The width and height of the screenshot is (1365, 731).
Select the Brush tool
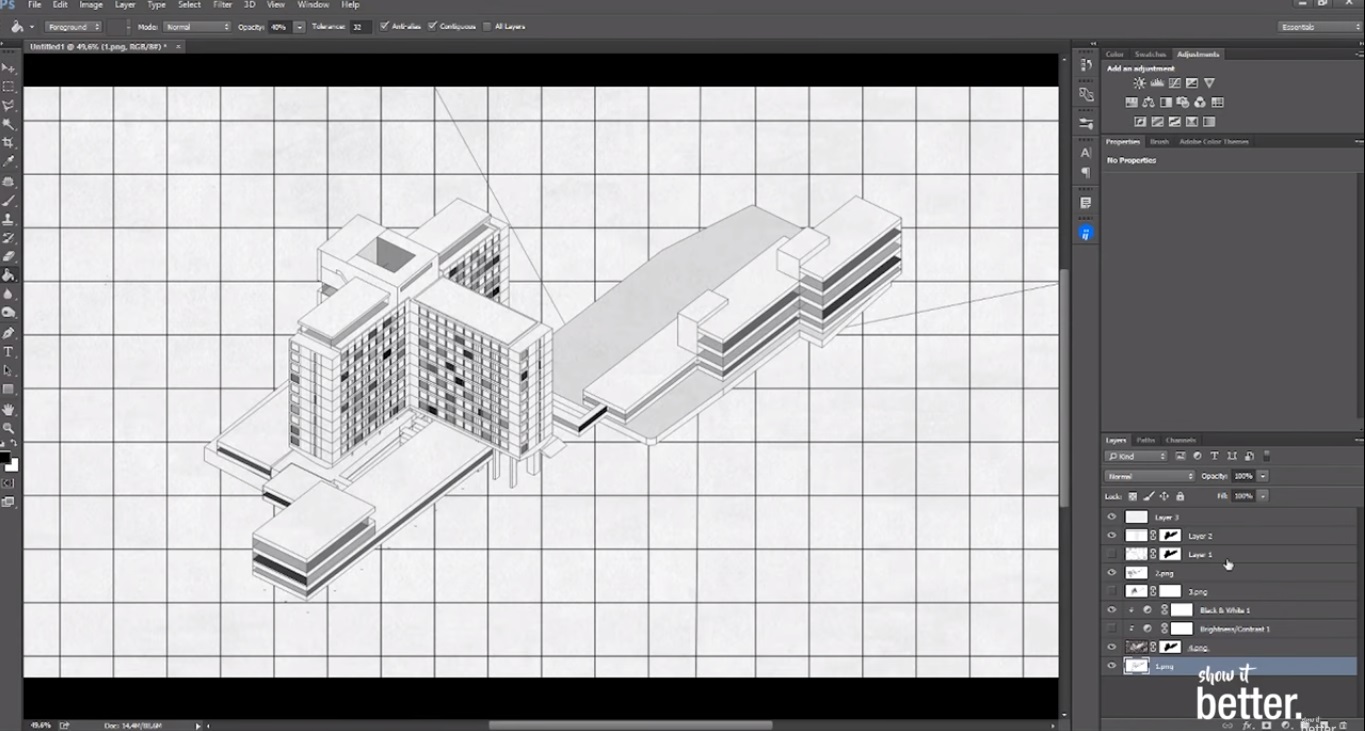[9, 198]
